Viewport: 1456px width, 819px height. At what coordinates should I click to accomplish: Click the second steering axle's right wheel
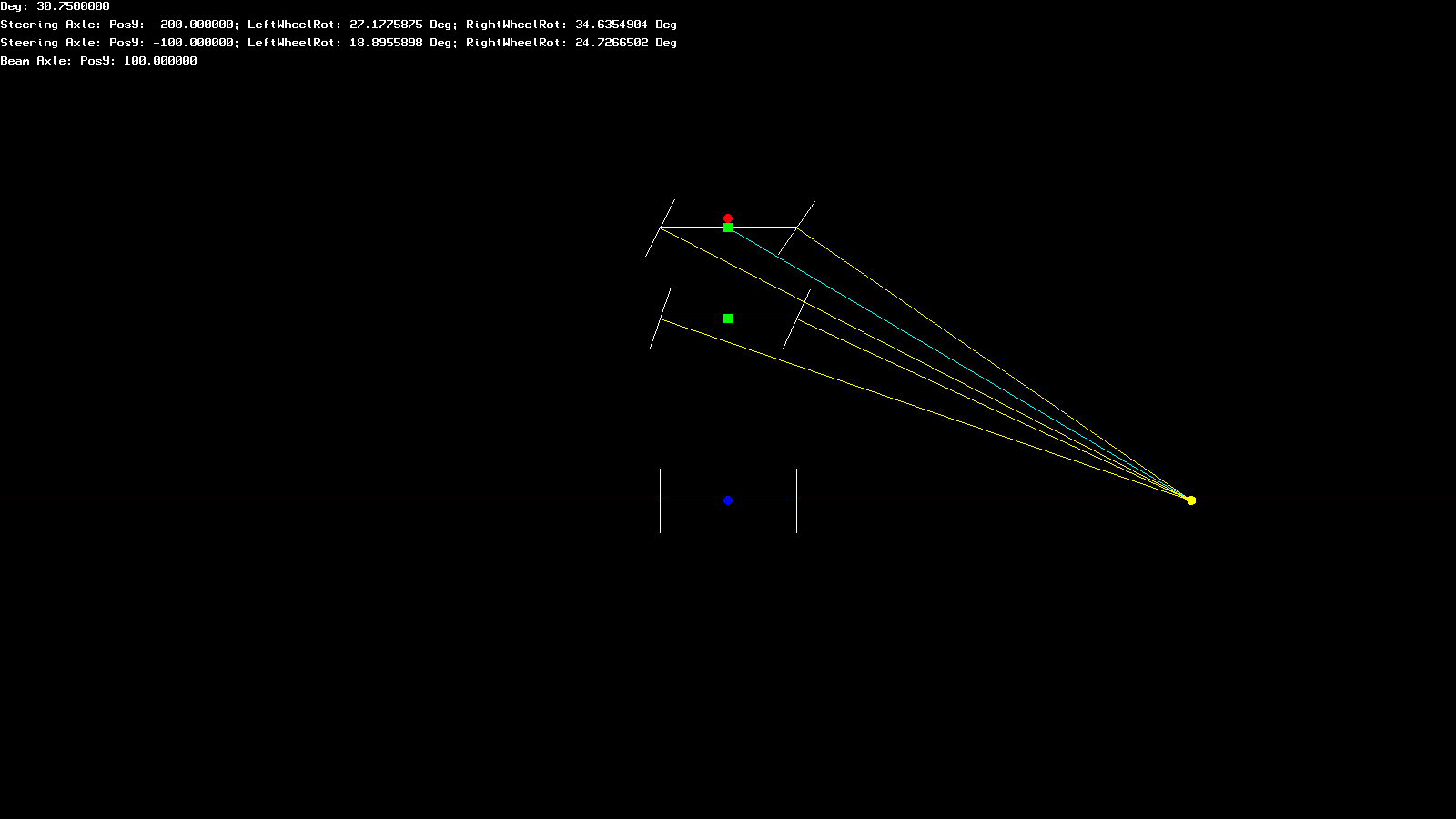796,319
